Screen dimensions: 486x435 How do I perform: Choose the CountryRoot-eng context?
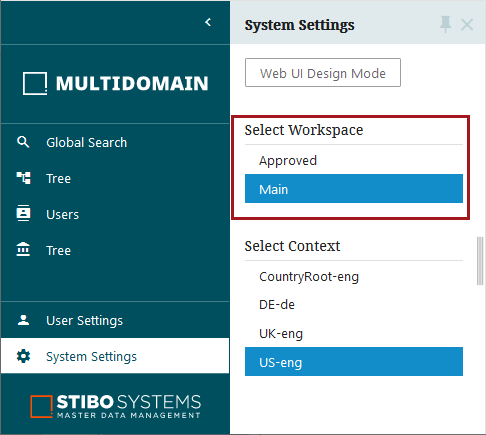tap(354, 277)
